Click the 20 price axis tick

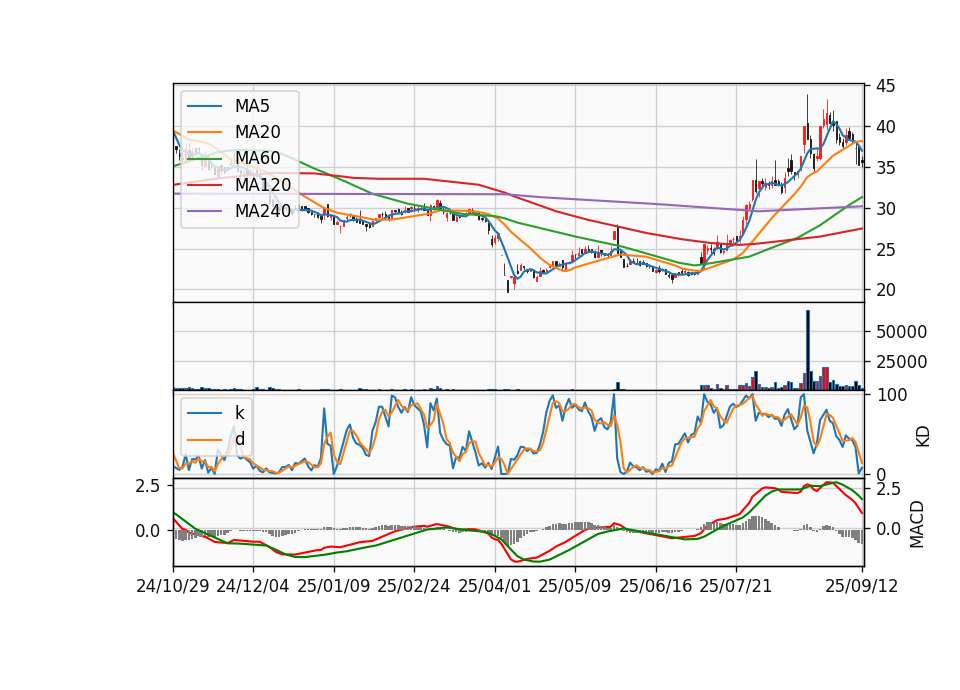click(x=886, y=290)
